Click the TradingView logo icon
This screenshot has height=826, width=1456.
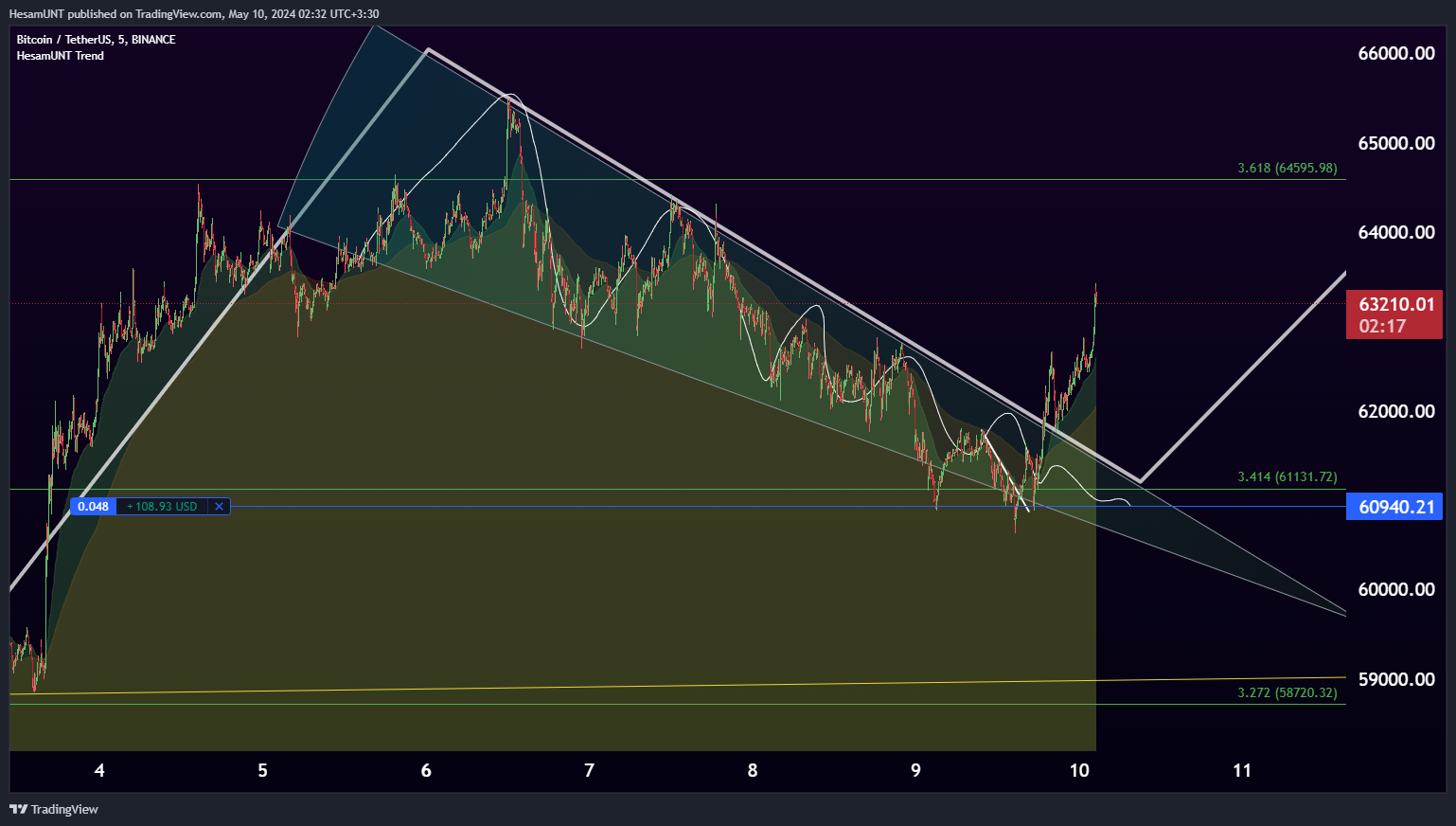coord(18,809)
